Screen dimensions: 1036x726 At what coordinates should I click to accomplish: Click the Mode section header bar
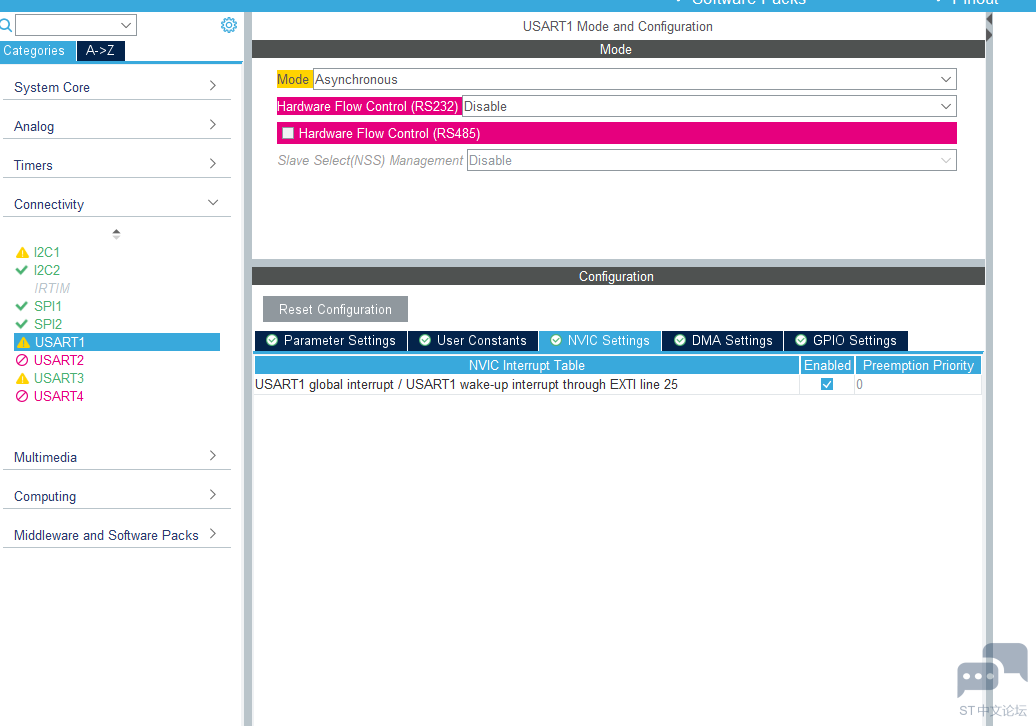click(x=618, y=50)
